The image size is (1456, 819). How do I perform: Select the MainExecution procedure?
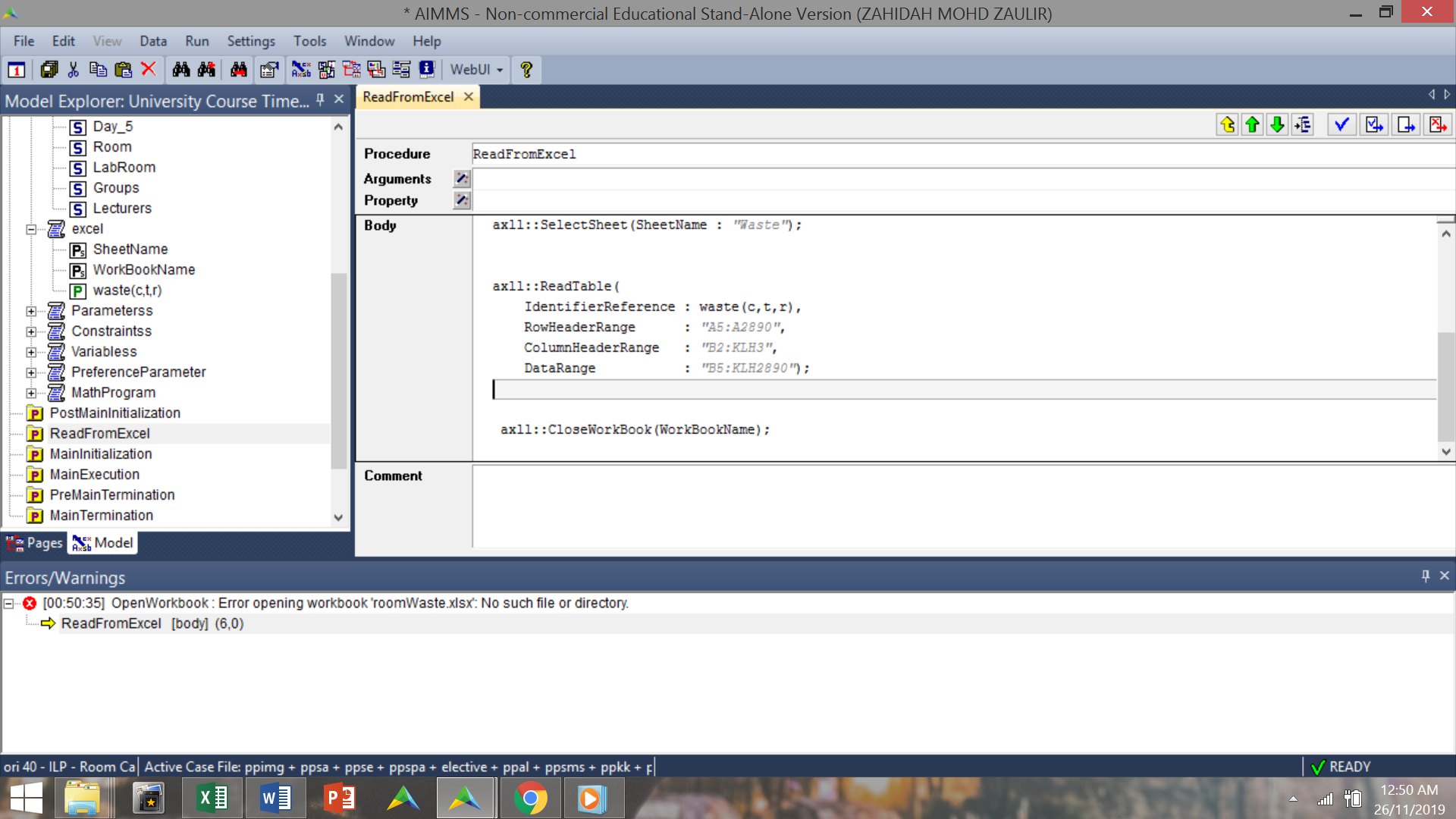click(x=94, y=475)
